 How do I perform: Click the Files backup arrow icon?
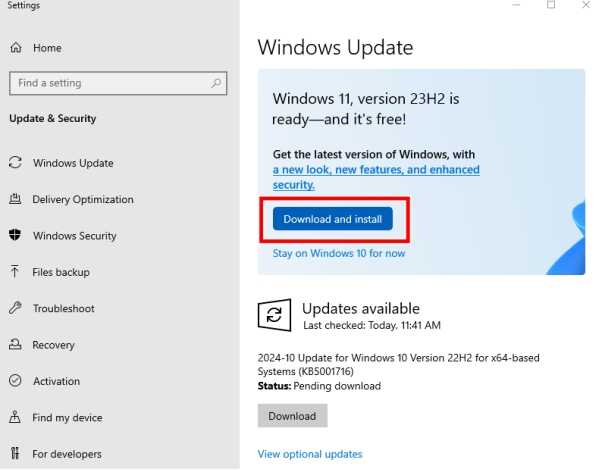[x=15, y=272]
